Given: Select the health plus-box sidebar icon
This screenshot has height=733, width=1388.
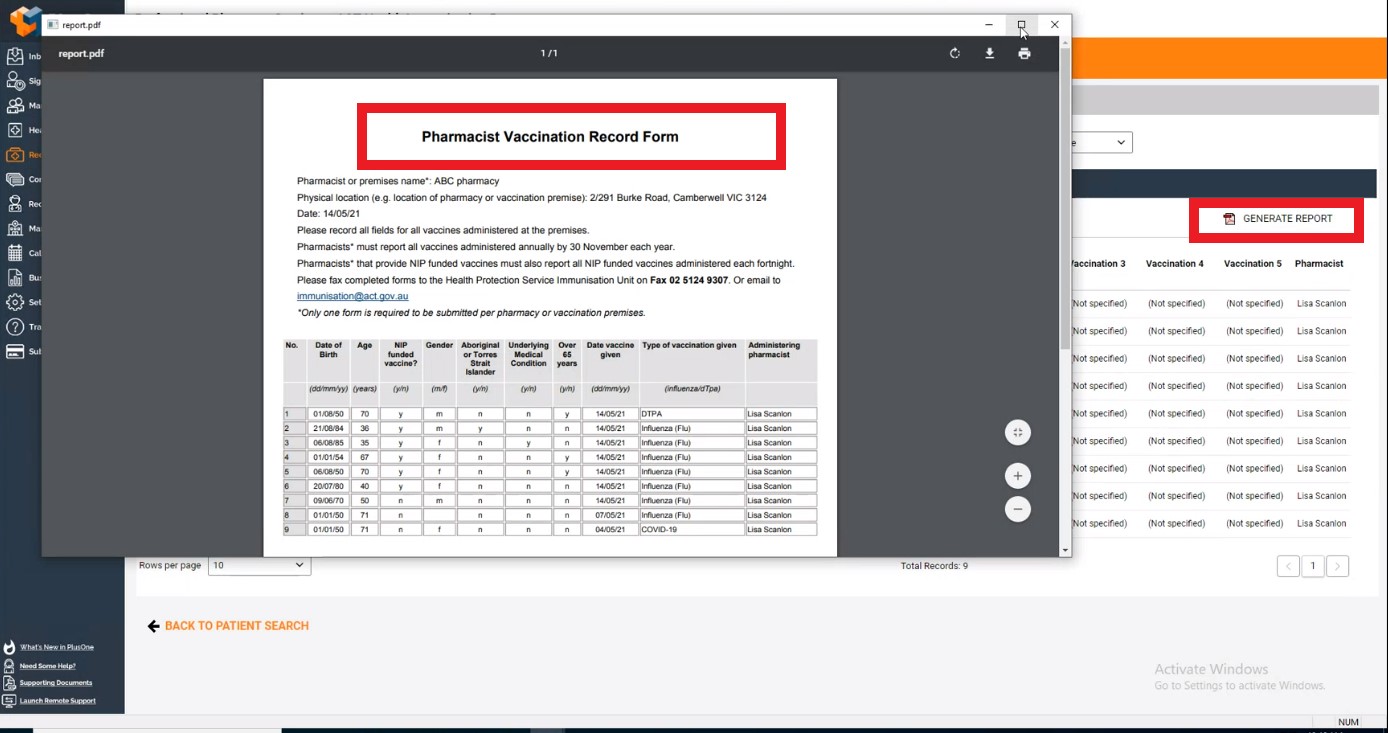Looking at the screenshot, I should tap(15, 130).
